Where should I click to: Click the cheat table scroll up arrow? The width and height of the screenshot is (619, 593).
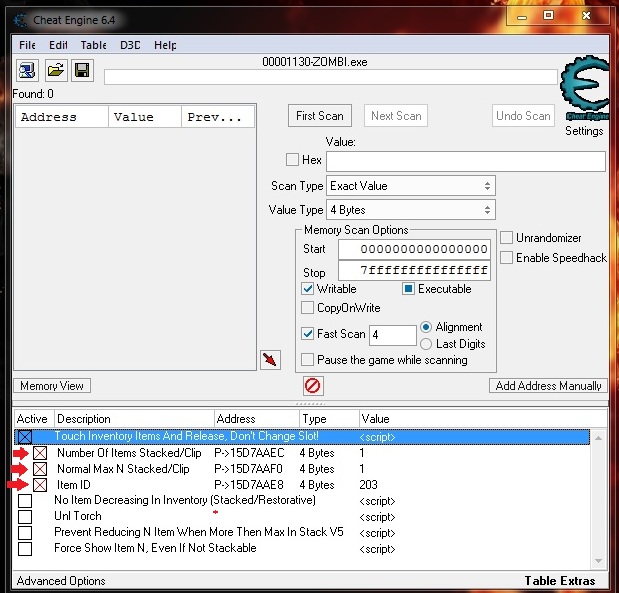(598, 438)
